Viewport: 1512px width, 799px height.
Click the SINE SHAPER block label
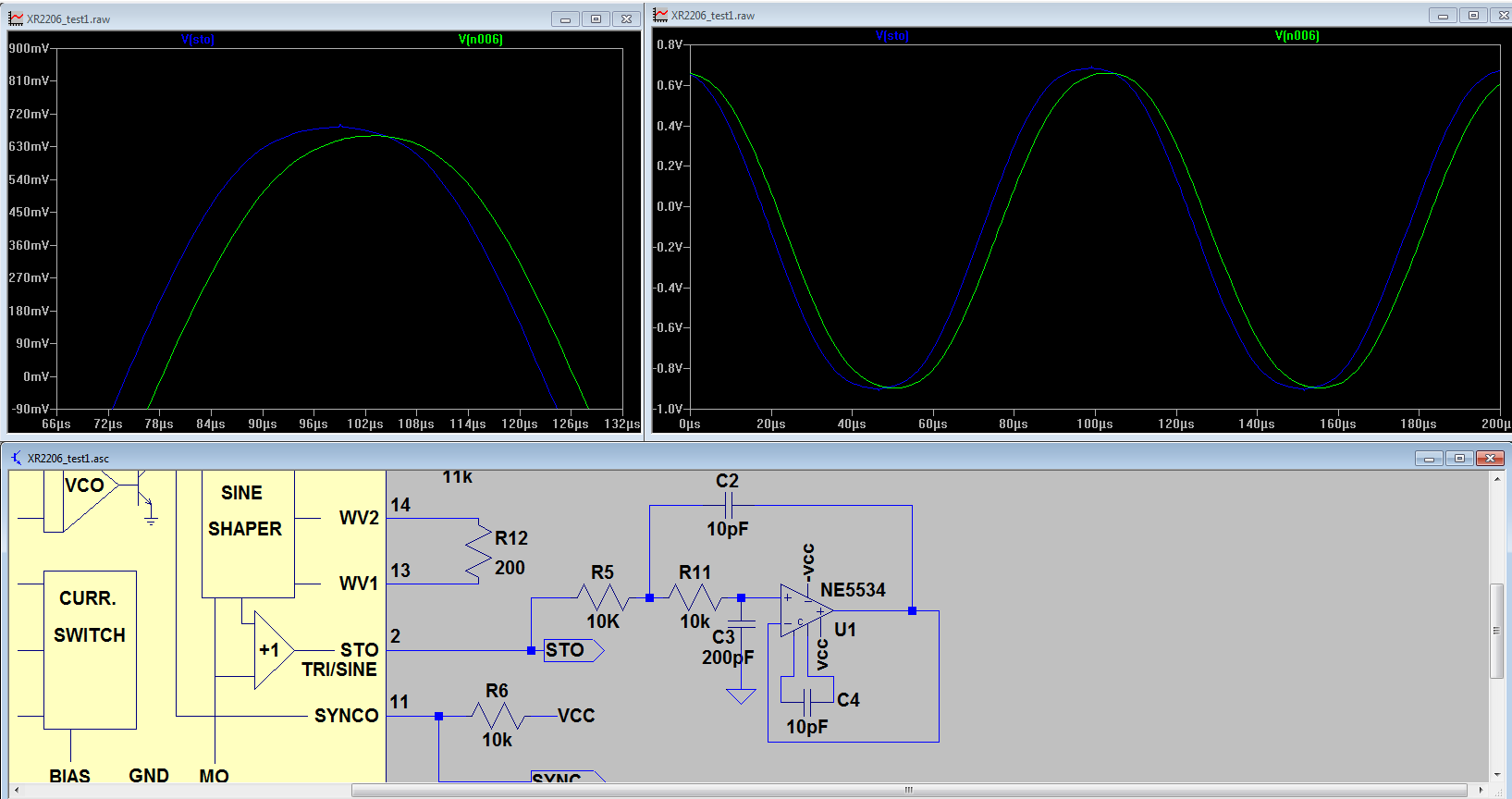tap(245, 510)
